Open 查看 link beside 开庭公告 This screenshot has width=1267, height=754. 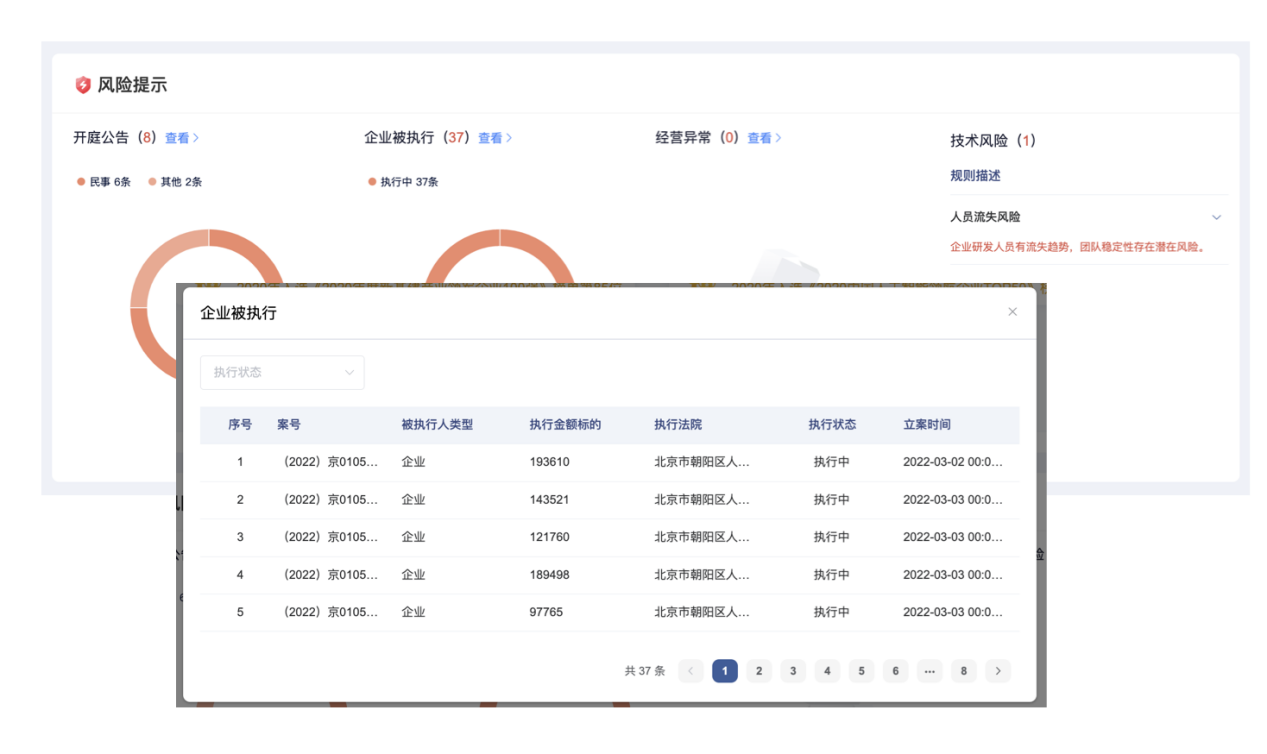pyautogui.click(x=181, y=138)
